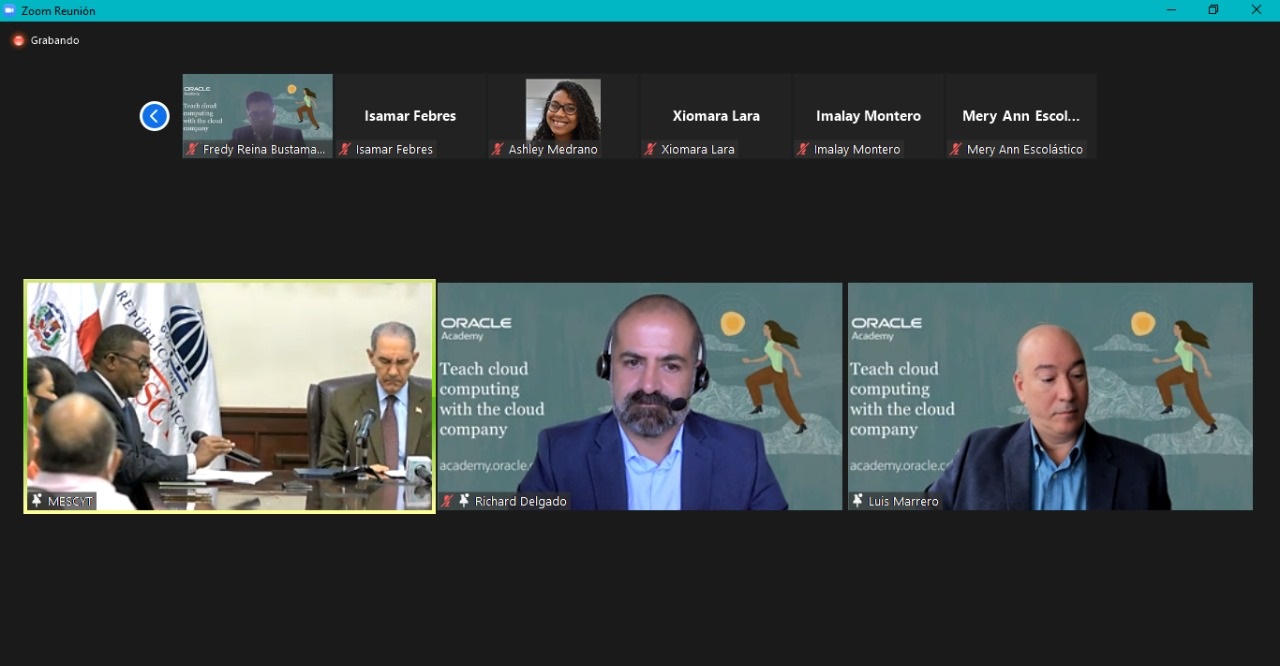The height and width of the screenshot is (666, 1280).
Task: Click muted mic icon for Ashley Medrano
Action: tap(497, 149)
